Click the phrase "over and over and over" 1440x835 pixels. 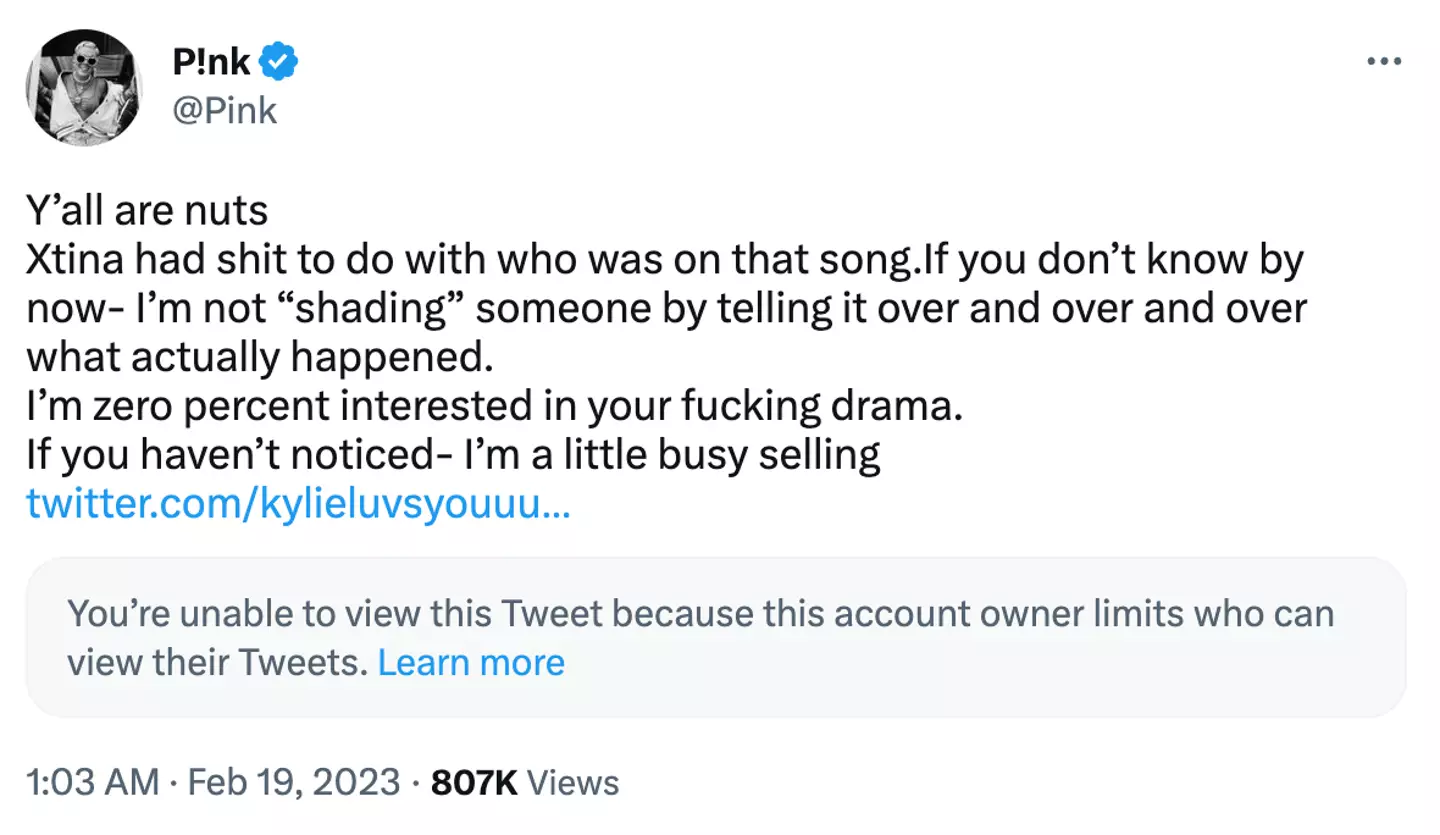tap(1130, 309)
